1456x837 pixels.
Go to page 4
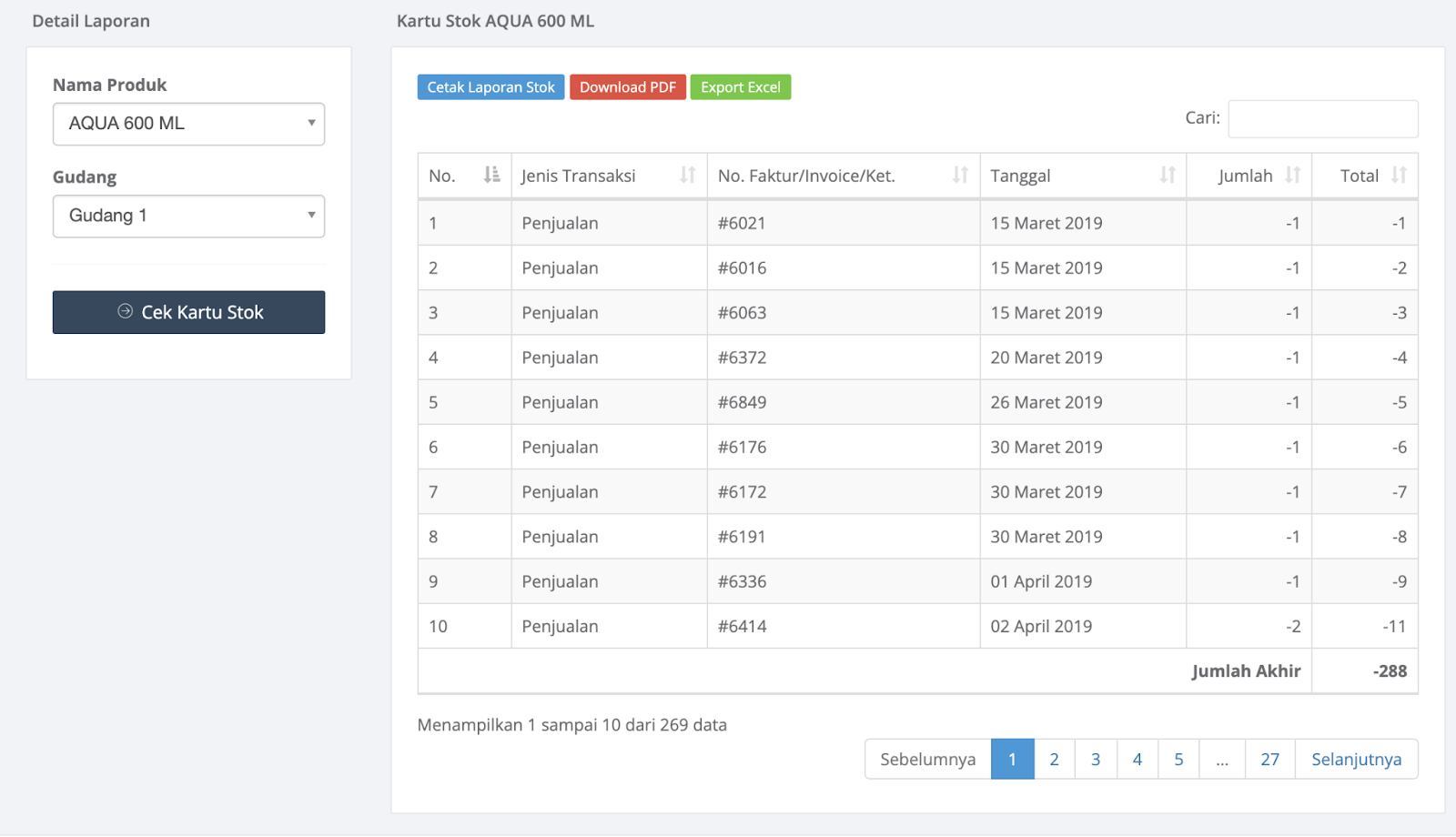coord(1137,759)
